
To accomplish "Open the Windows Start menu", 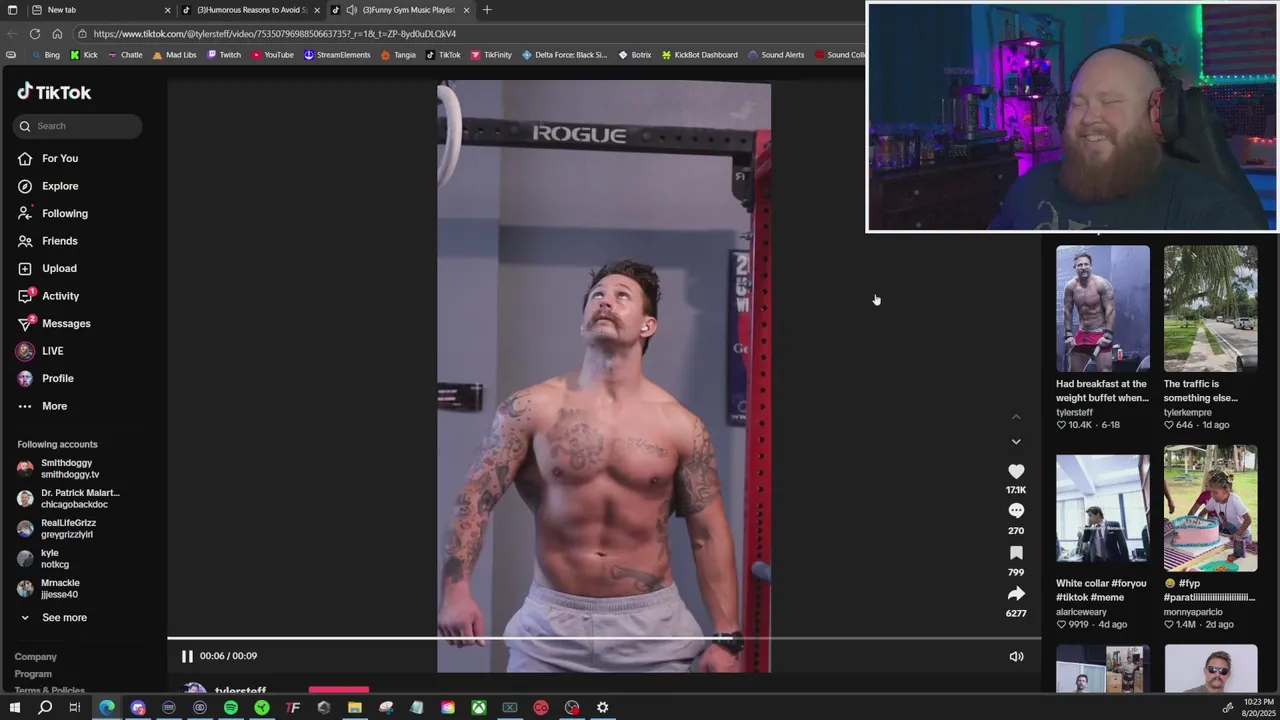I will point(14,708).
